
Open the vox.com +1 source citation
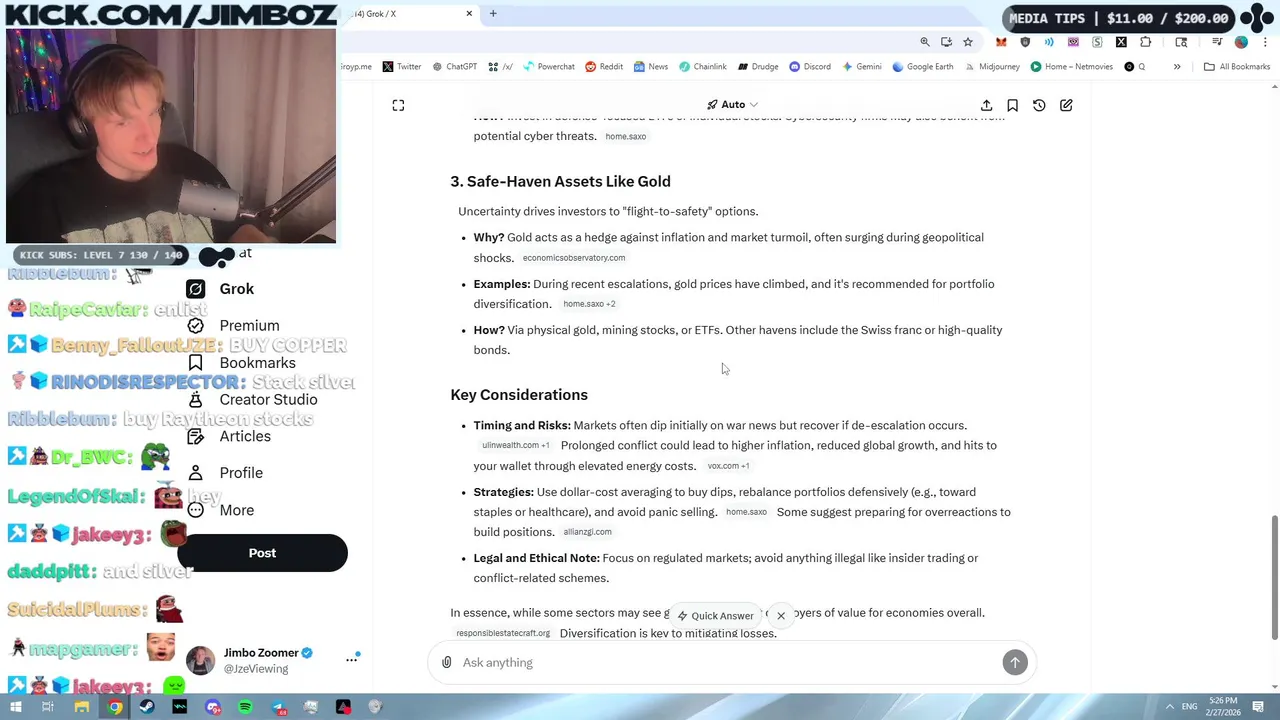click(728, 466)
